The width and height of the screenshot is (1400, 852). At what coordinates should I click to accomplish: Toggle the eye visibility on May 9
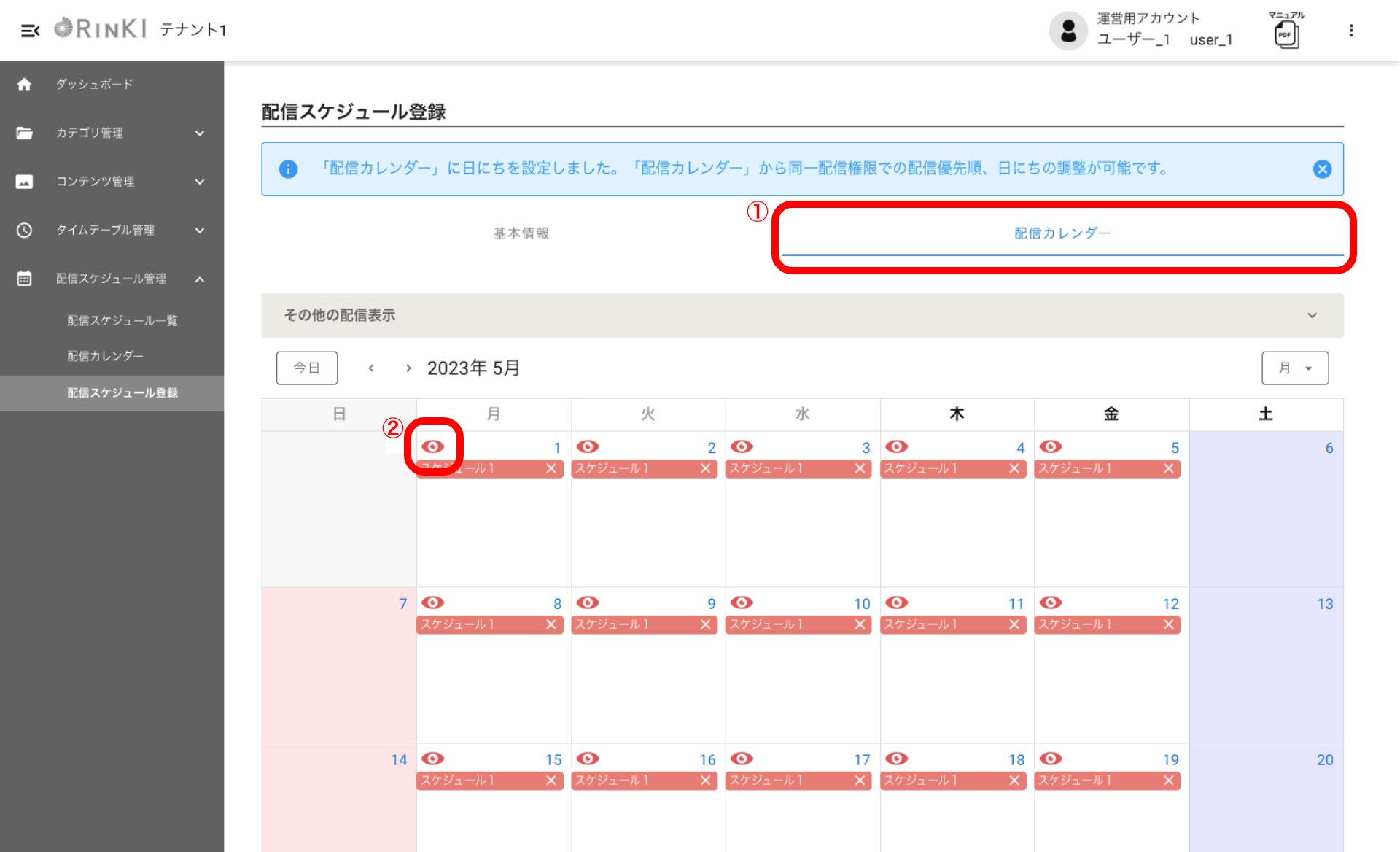(x=588, y=603)
